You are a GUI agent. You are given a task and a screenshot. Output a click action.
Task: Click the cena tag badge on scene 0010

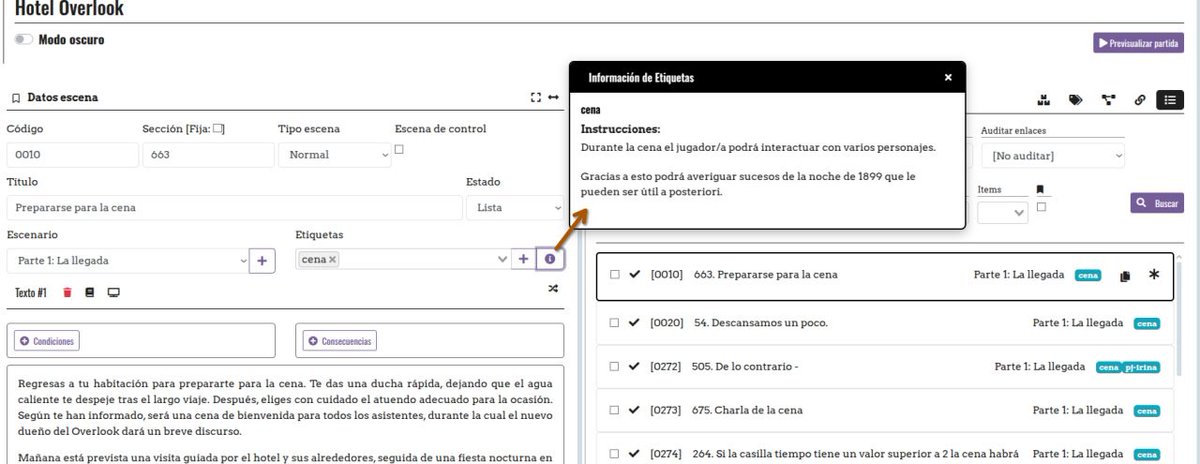(x=1088, y=275)
